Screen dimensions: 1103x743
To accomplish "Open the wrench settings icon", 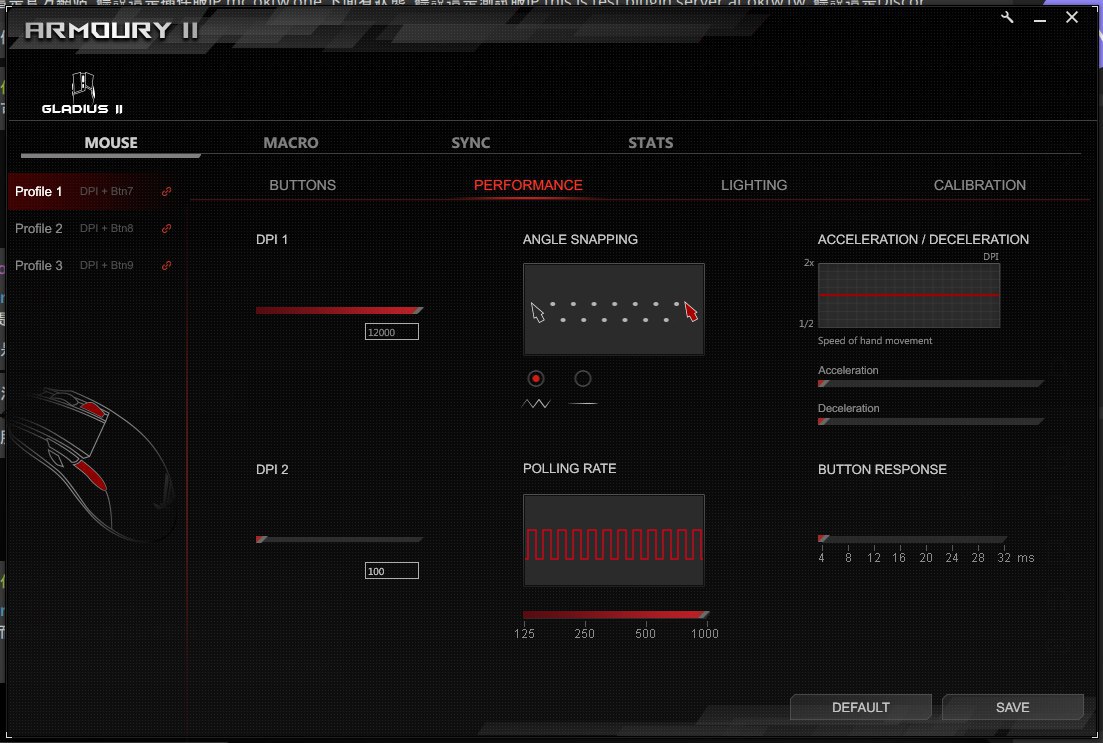I will pyautogui.click(x=1007, y=18).
